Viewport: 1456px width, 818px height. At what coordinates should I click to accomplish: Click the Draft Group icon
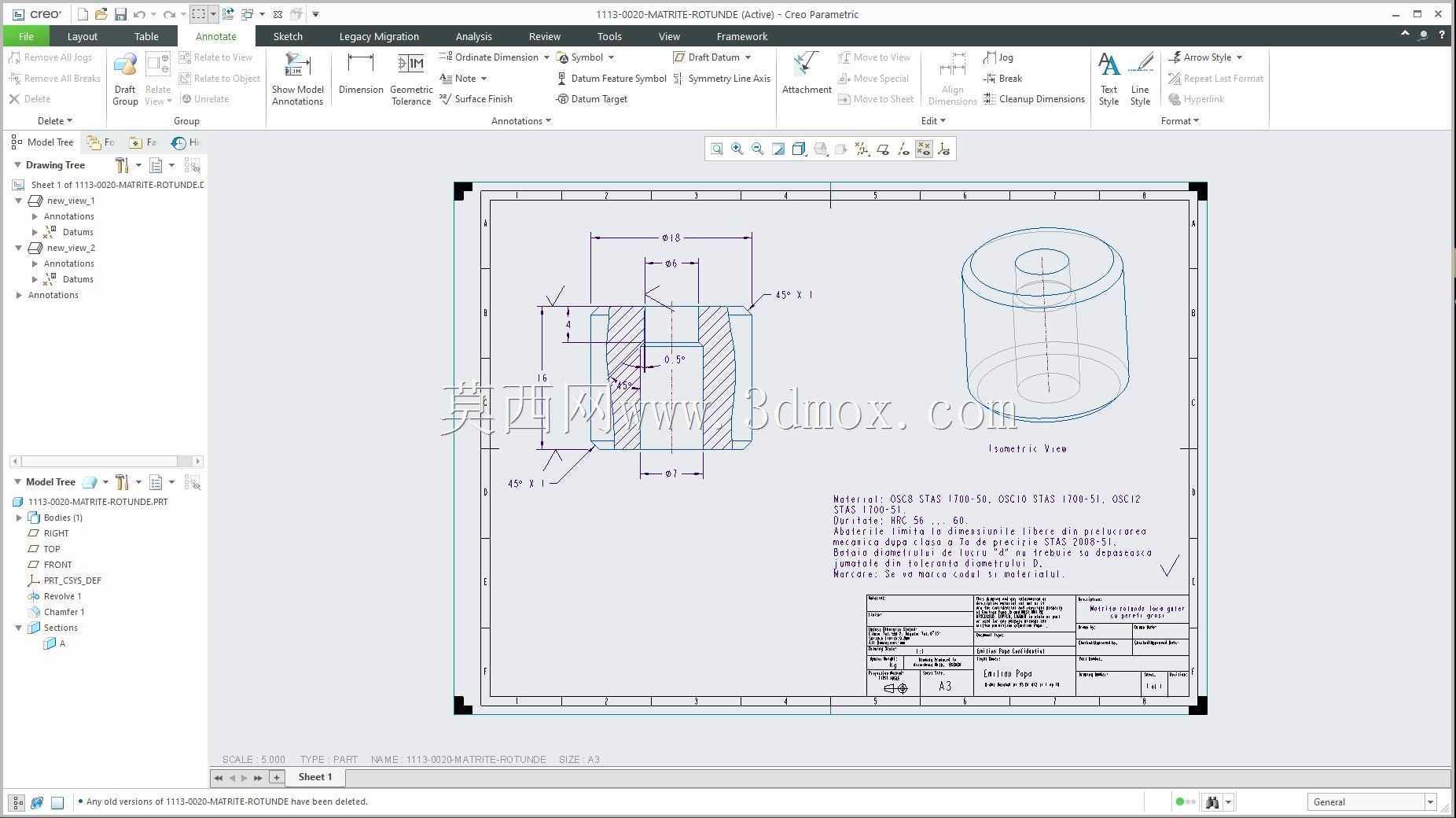tap(125, 79)
